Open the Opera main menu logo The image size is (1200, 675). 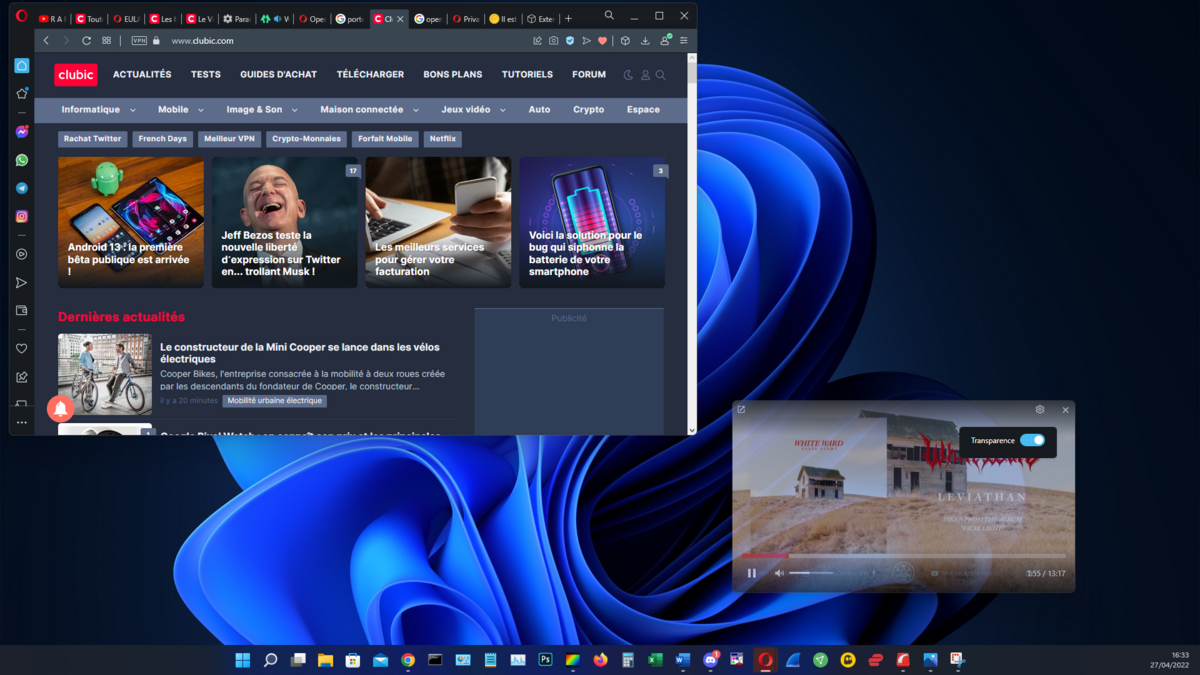22,16
